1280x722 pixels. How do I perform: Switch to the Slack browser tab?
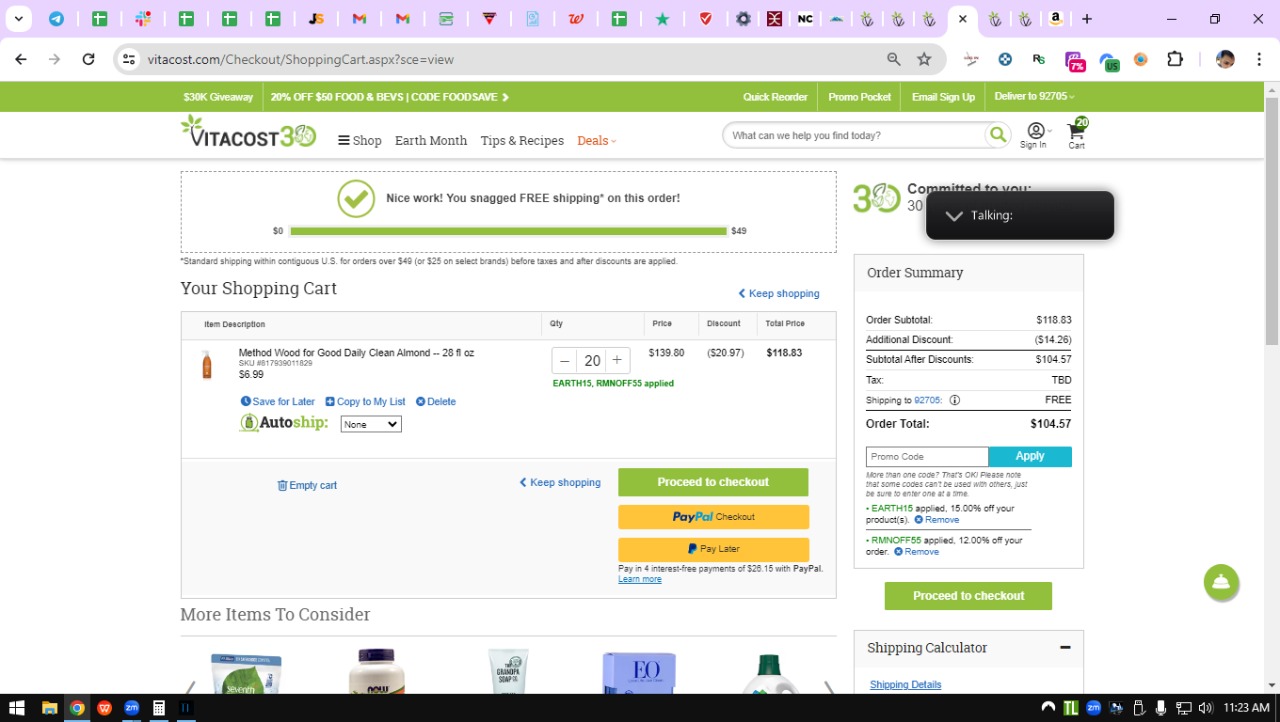click(143, 18)
